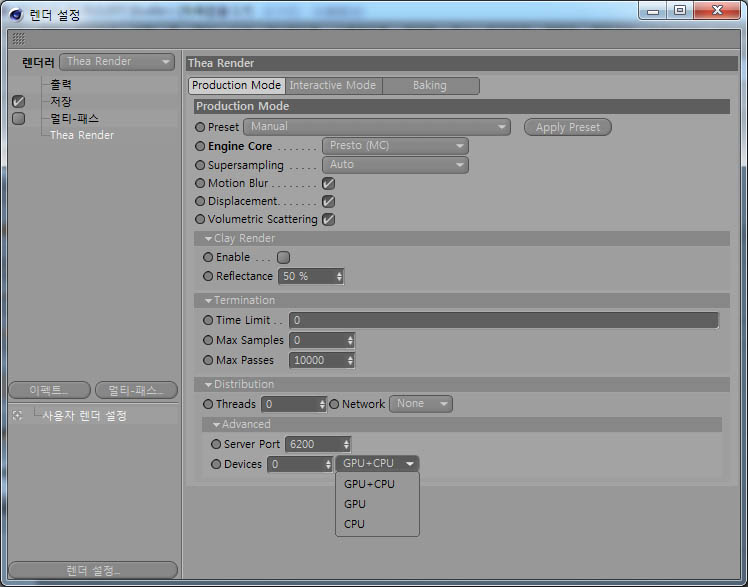Viewport: 748px width, 587px height.
Task: Close the open GPU+CPU devices dropdown header
Action: point(377,463)
